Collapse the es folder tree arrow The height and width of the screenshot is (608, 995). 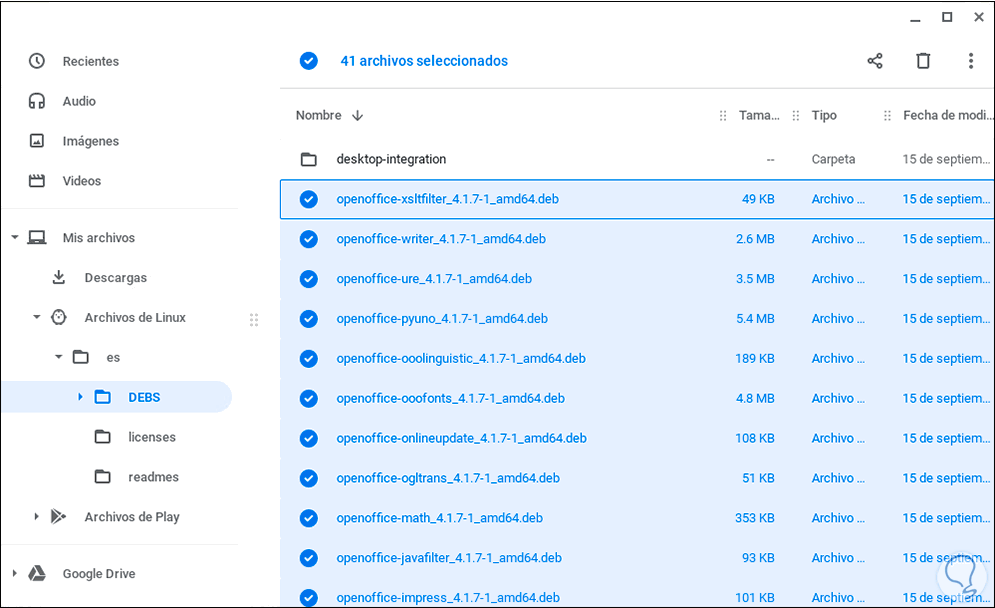[x=58, y=357]
